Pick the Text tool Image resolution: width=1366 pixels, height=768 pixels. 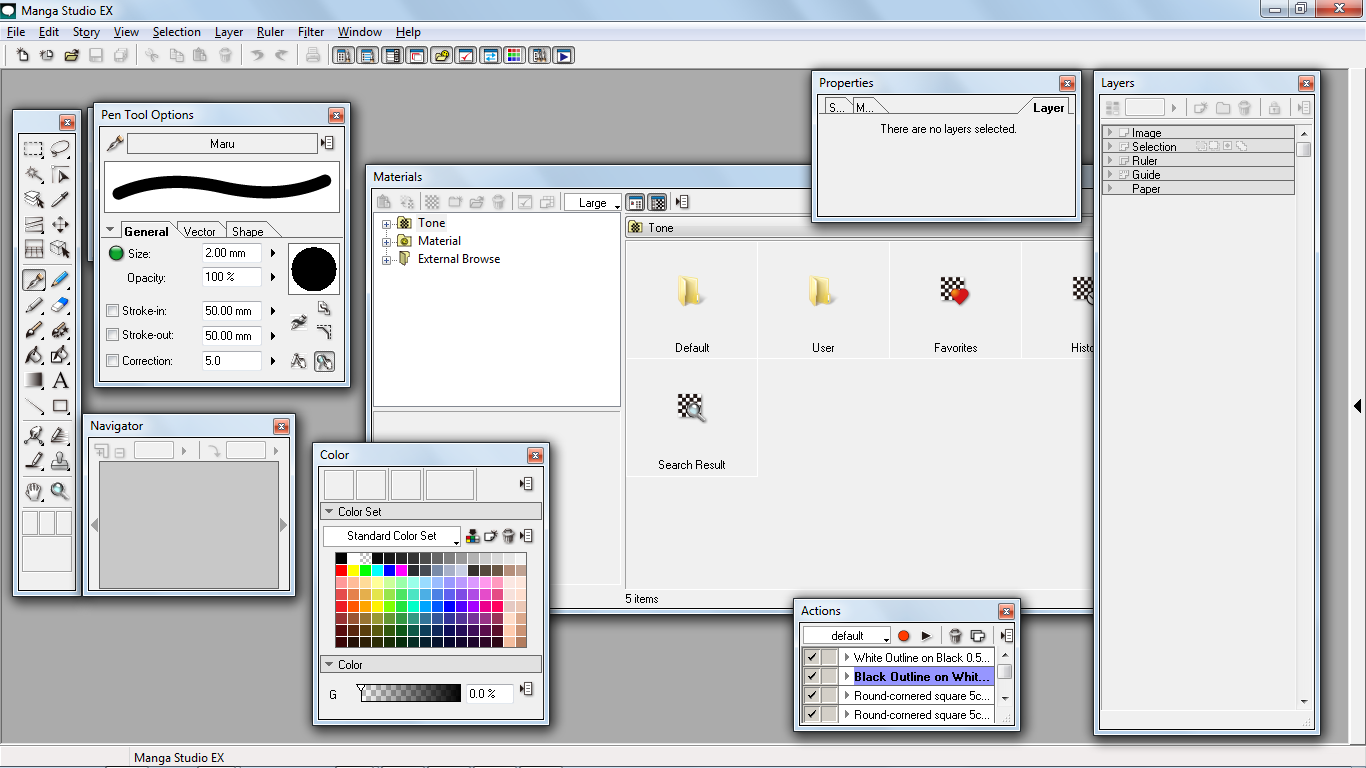(60, 381)
